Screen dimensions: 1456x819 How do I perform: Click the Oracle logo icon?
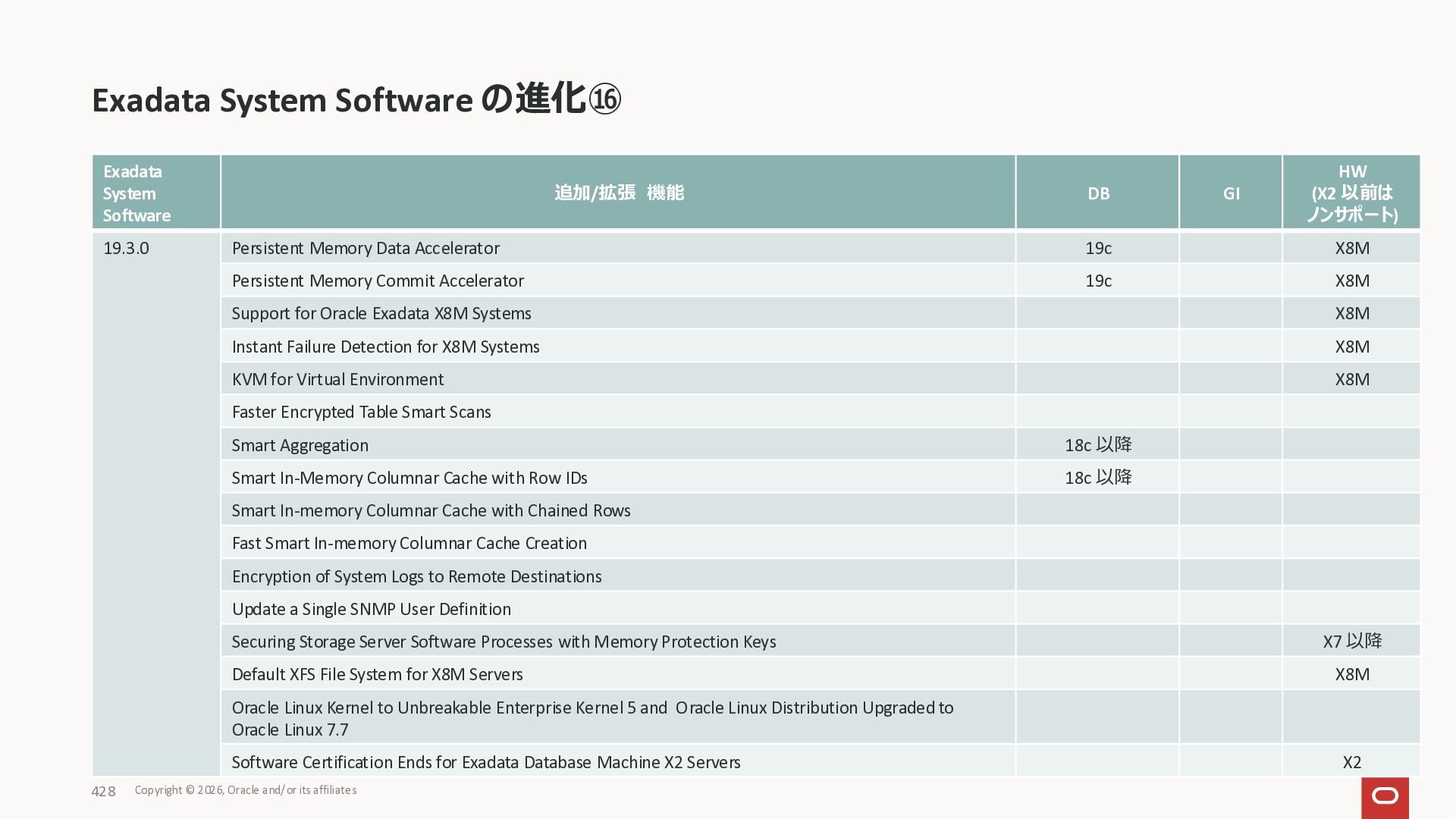pyautogui.click(x=1385, y=797)
